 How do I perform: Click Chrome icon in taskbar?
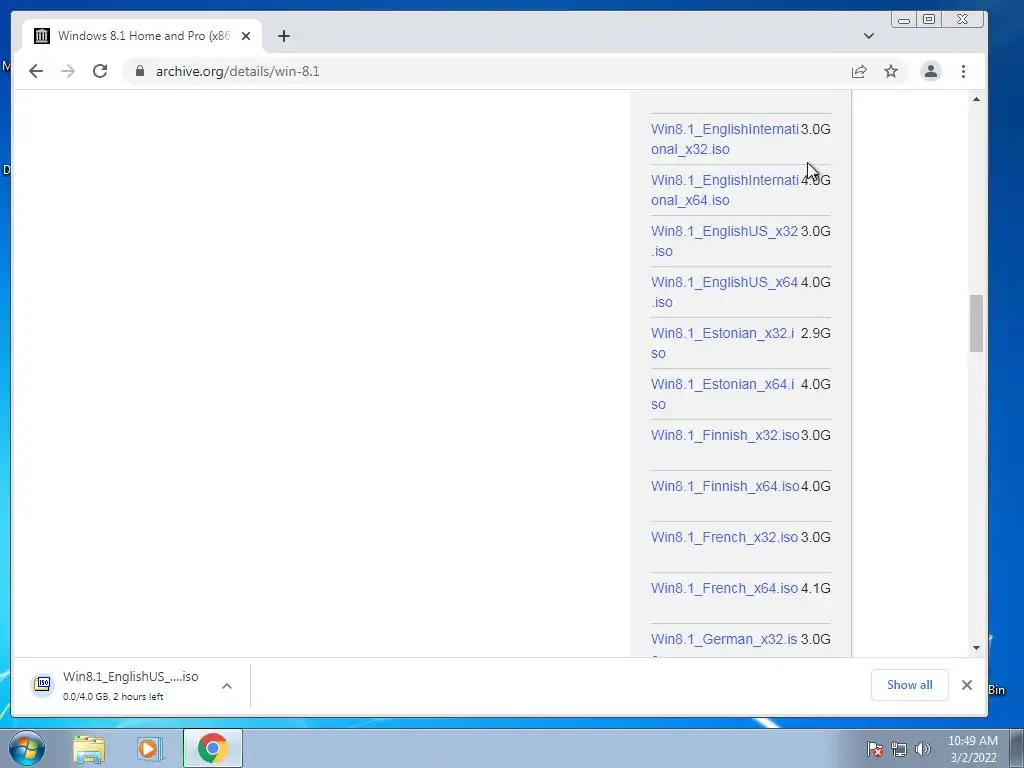coord(213,748)
